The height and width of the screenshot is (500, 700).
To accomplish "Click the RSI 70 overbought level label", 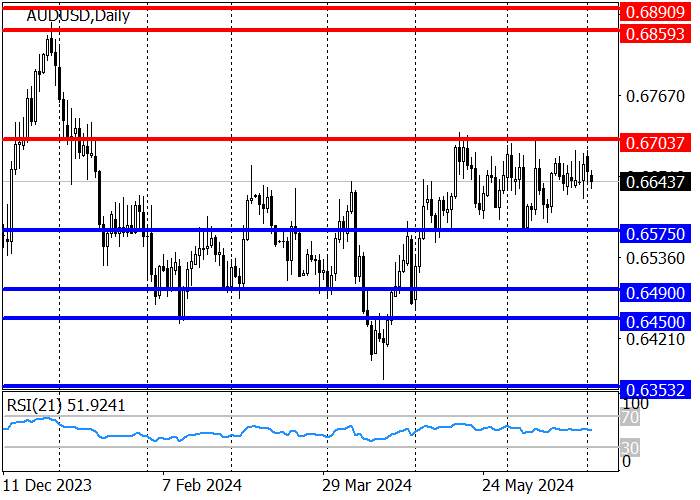I will pyautogui.click(x=631, y=418).
